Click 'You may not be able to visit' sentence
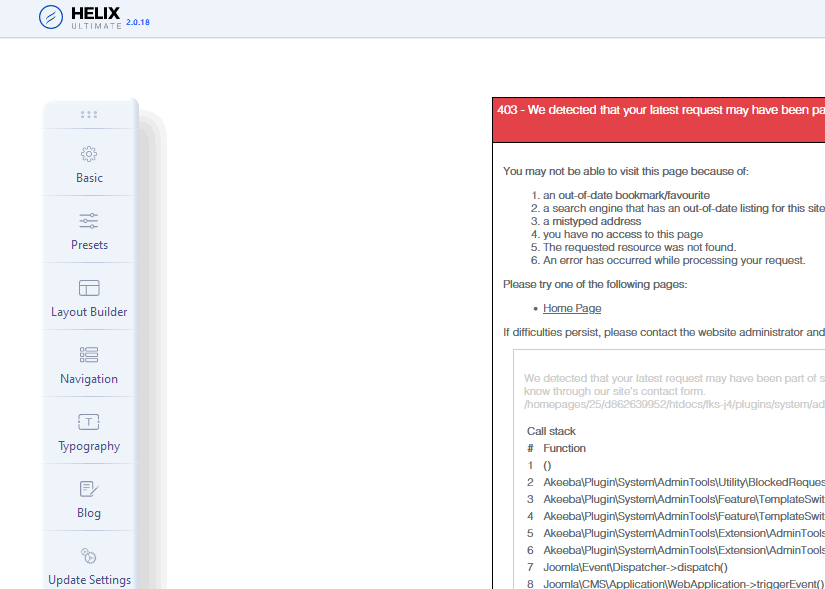The image size is (825, 589). (626, 172)
